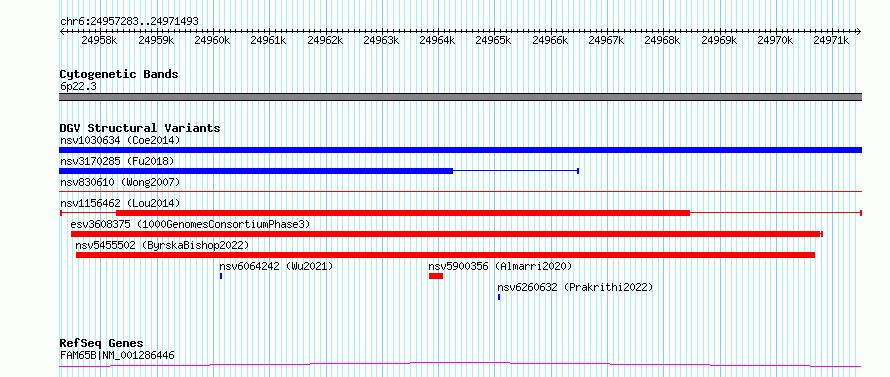Click the small blue nsv6064242 (Wu2021) marker
The height and width of the screenshot is (377, 890).
(221, 276)
